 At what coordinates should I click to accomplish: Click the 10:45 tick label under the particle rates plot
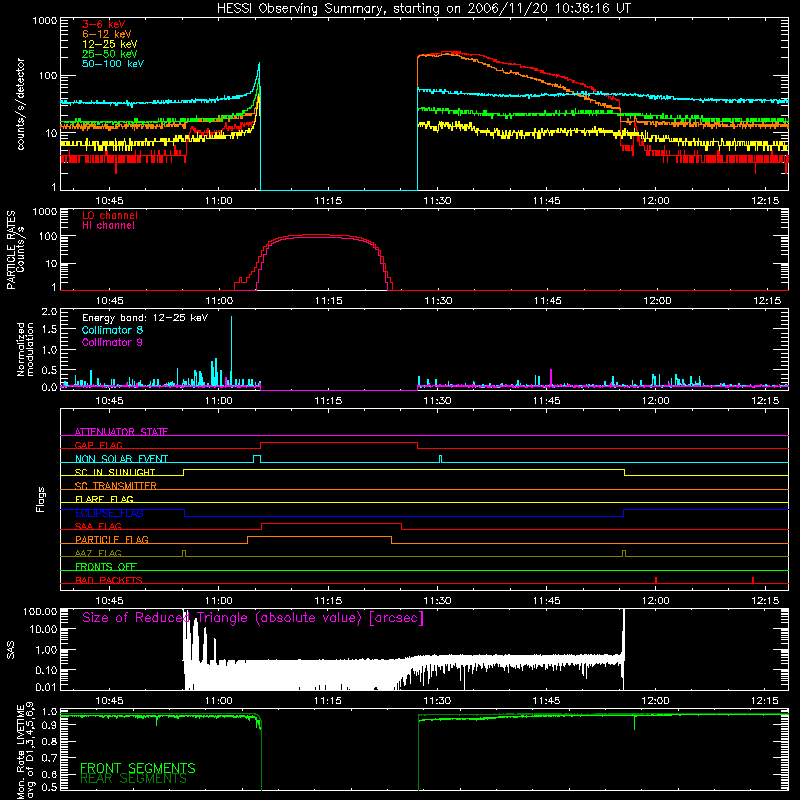tap(110, 301)
